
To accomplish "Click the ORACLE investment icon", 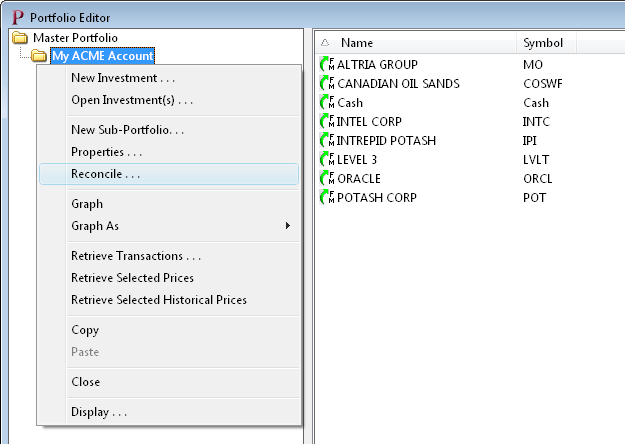I will tap(327, 178).
